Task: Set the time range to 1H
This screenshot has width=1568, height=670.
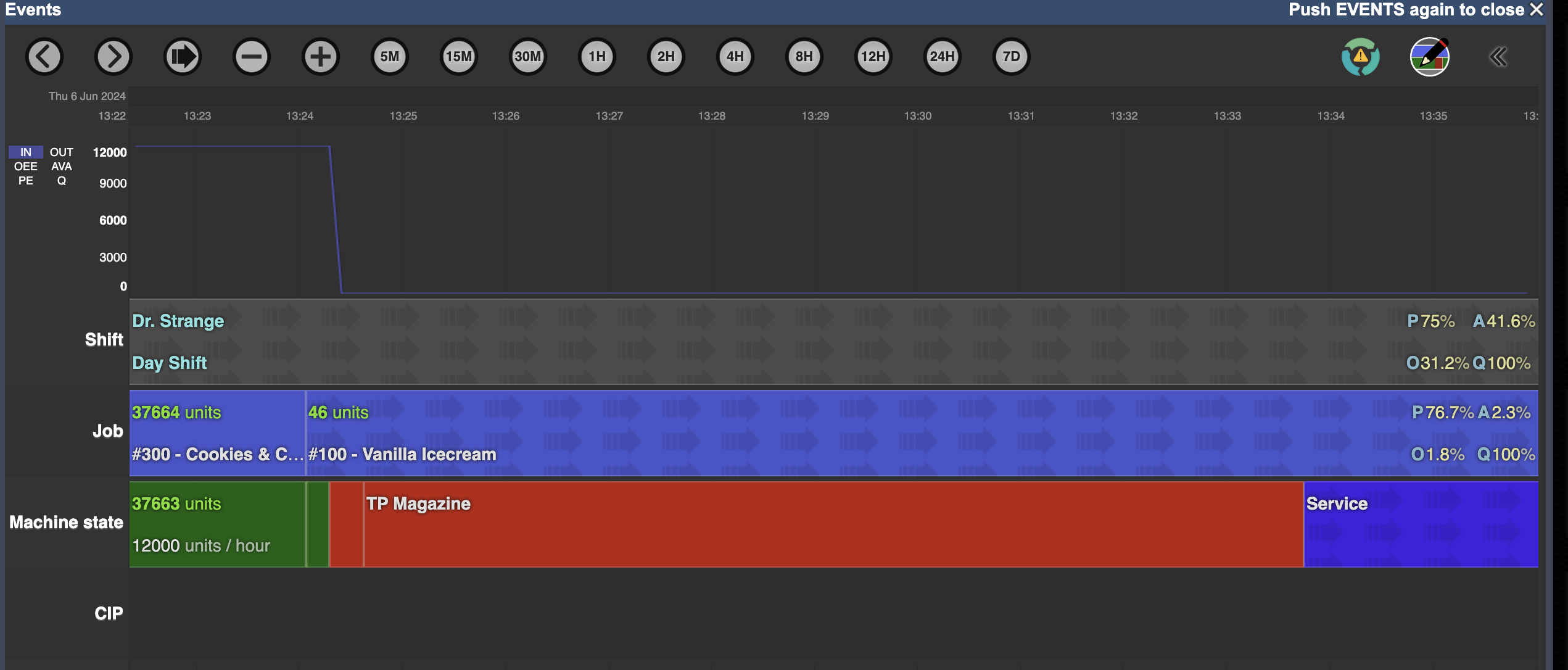Action: tap(597, 57)
